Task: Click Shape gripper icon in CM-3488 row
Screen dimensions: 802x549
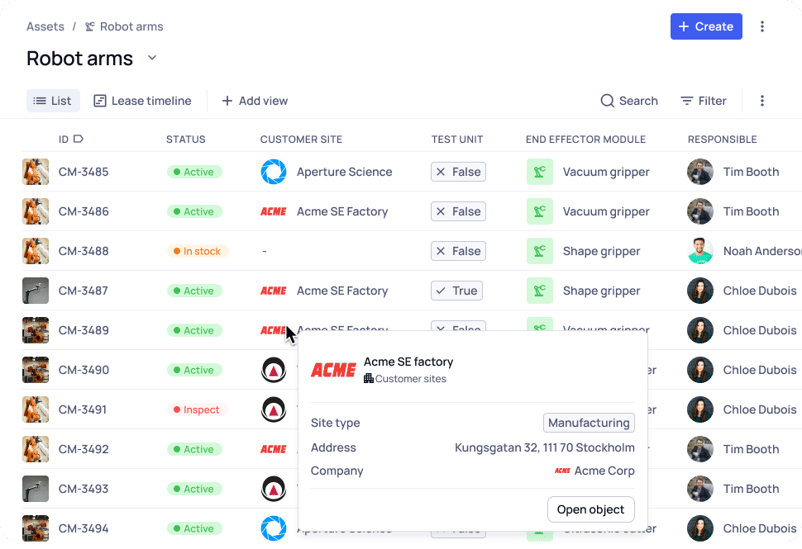Action: (x=540, y=251)
